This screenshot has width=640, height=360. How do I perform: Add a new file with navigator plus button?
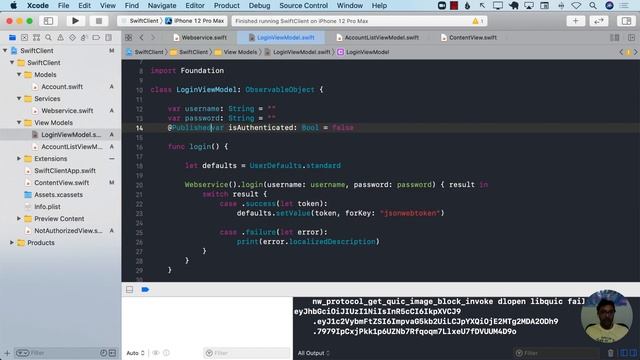pyautogui.click(x=7, y=353)
